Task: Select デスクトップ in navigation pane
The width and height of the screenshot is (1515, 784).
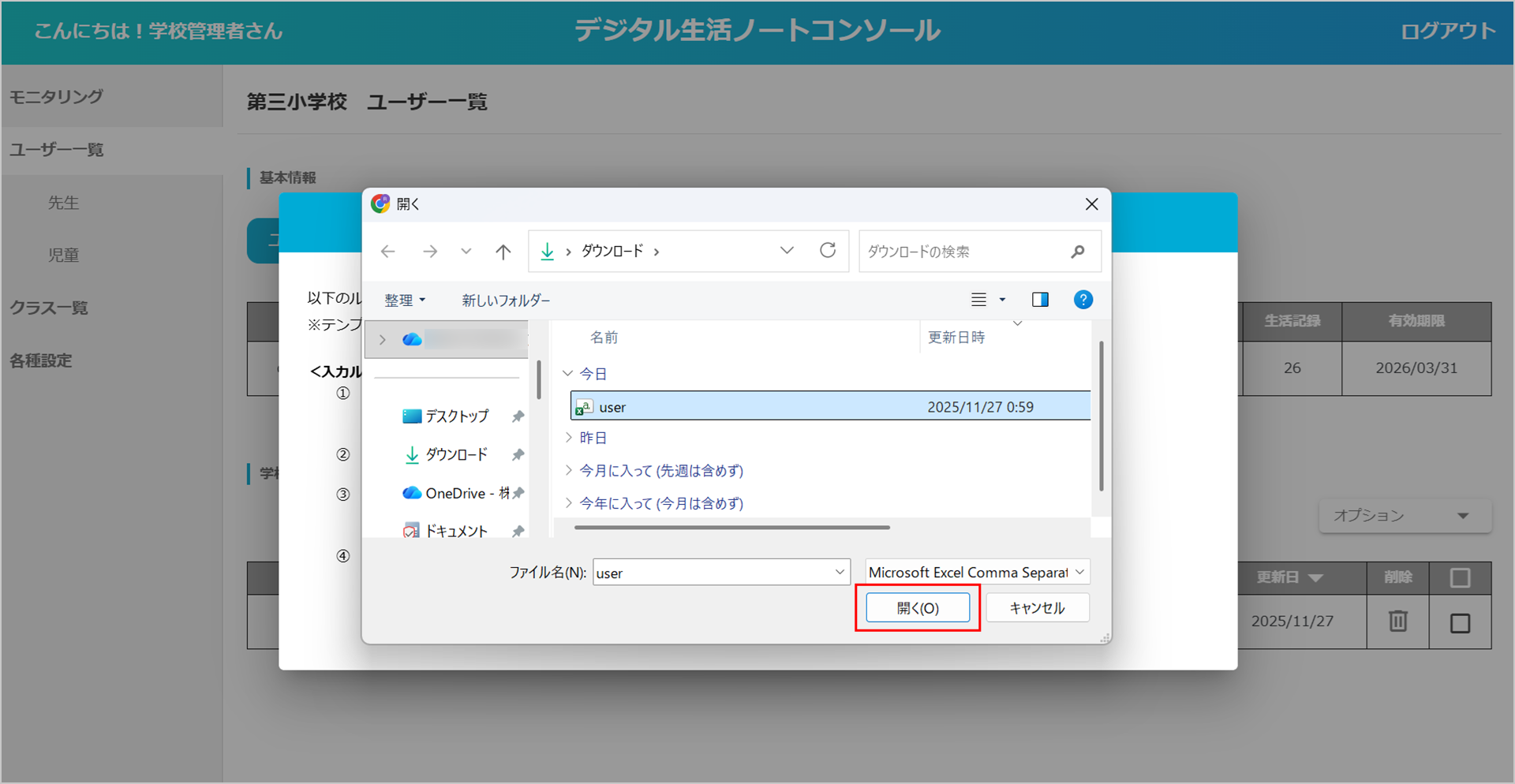Action: point(456,416)
